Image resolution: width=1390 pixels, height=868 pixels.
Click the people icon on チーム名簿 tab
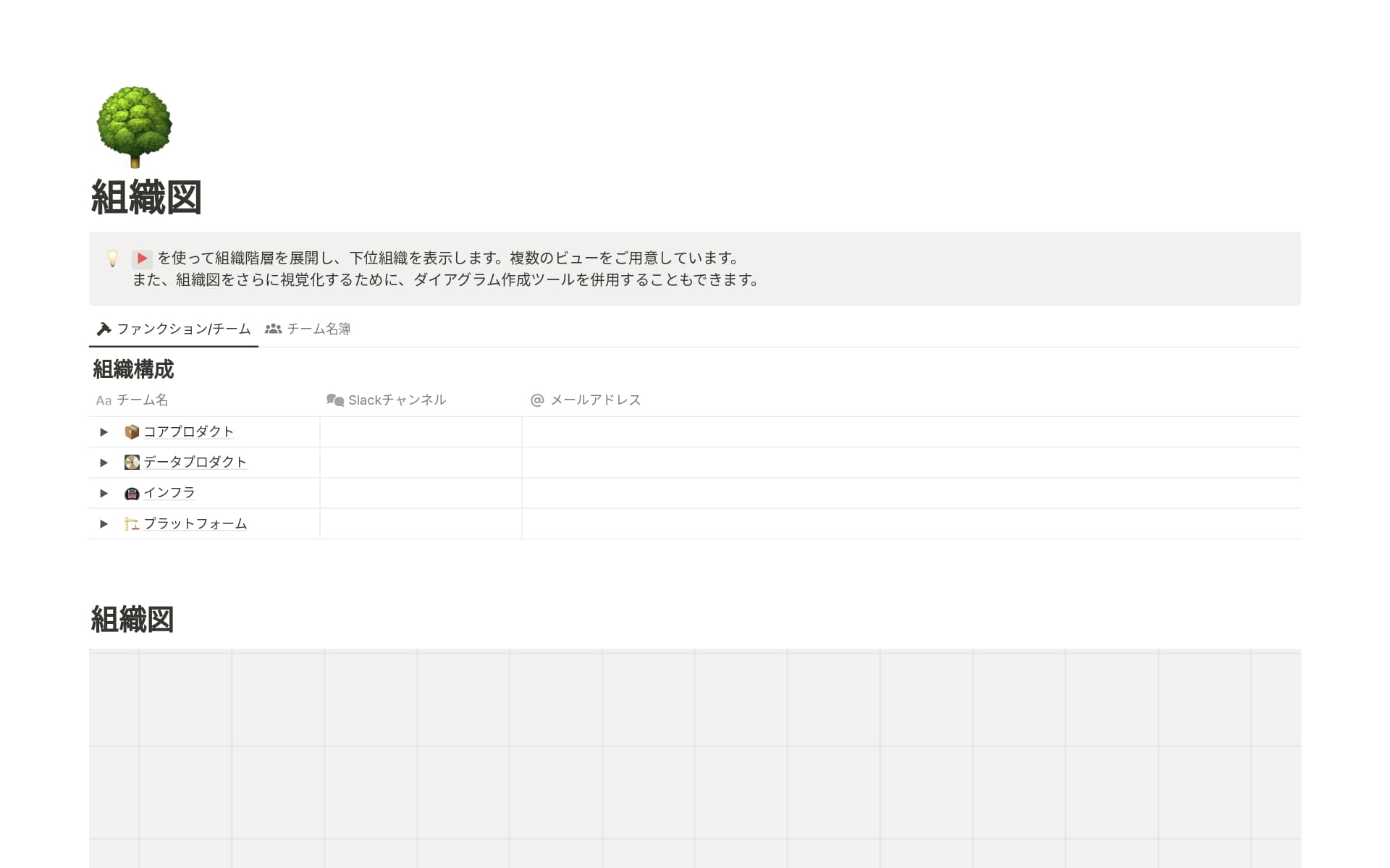tap(273, 329)
